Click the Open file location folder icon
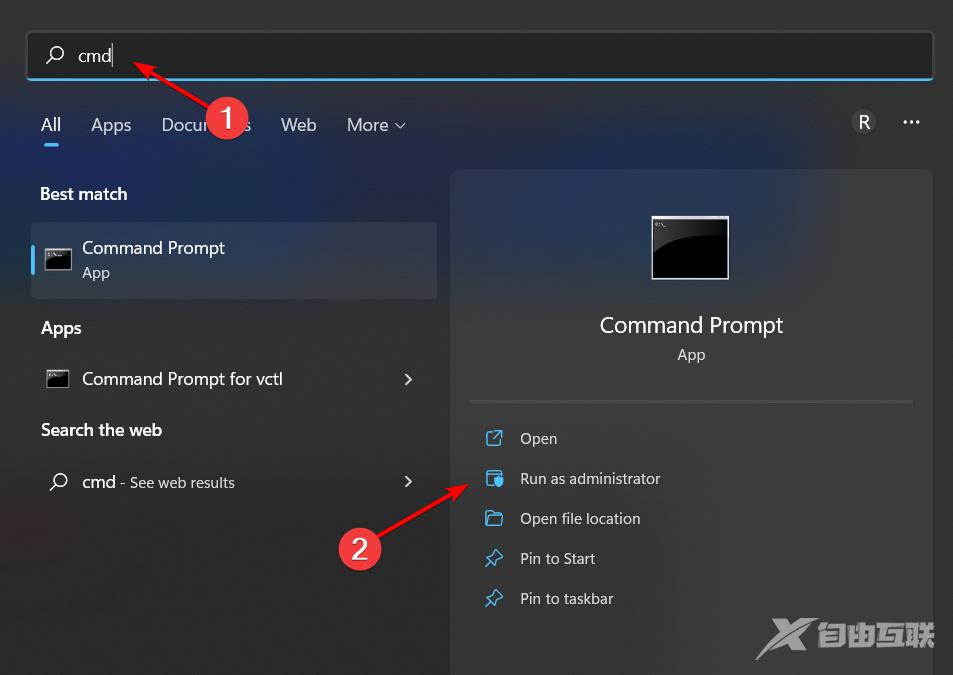This screenshot has width=953, height=675. pyautogui.click(x=494, y=518)
